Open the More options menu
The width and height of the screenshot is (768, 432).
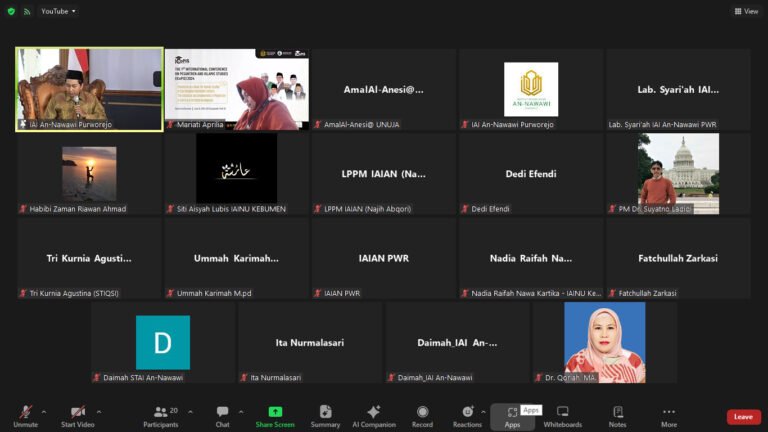[x=669, y=417]
